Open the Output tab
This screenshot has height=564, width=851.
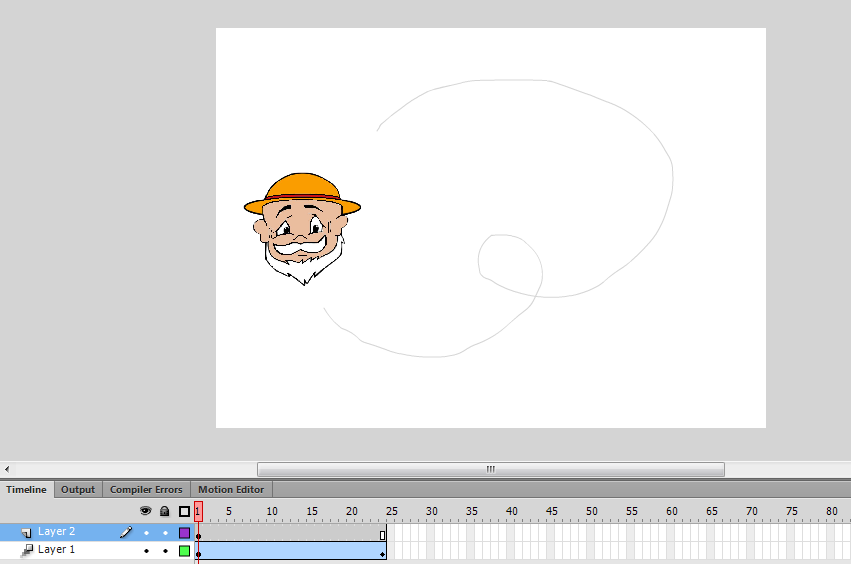click(78, 489)
